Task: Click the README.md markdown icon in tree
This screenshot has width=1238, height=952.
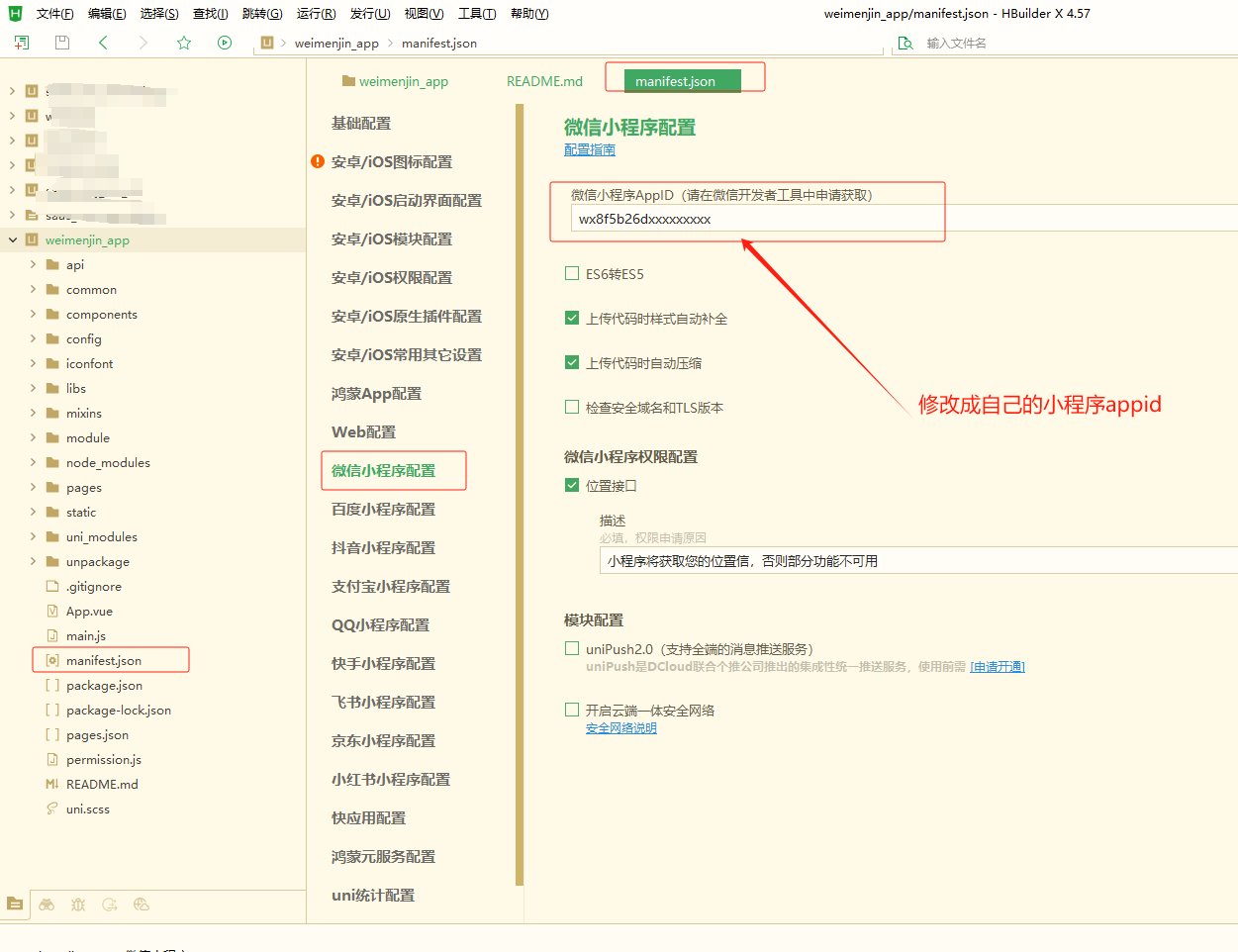Action: point(52,784)
